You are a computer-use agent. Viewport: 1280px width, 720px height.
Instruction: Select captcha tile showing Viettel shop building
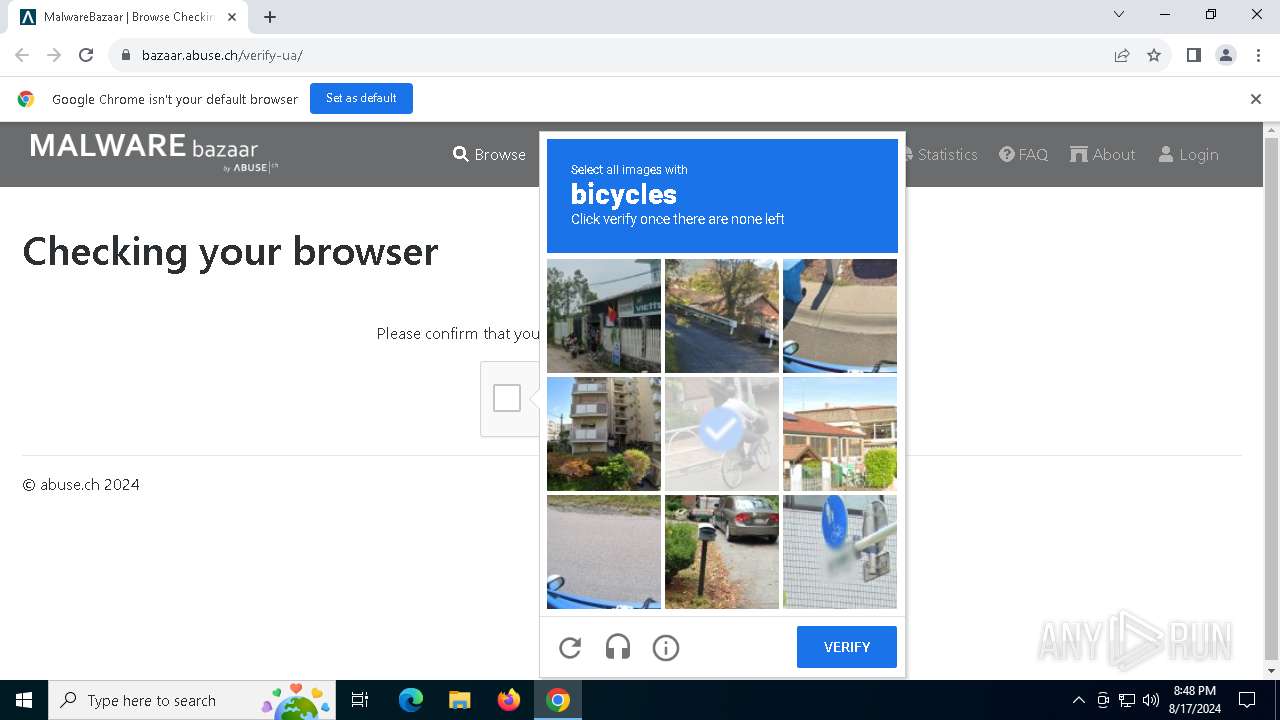(x=604, y=316)
